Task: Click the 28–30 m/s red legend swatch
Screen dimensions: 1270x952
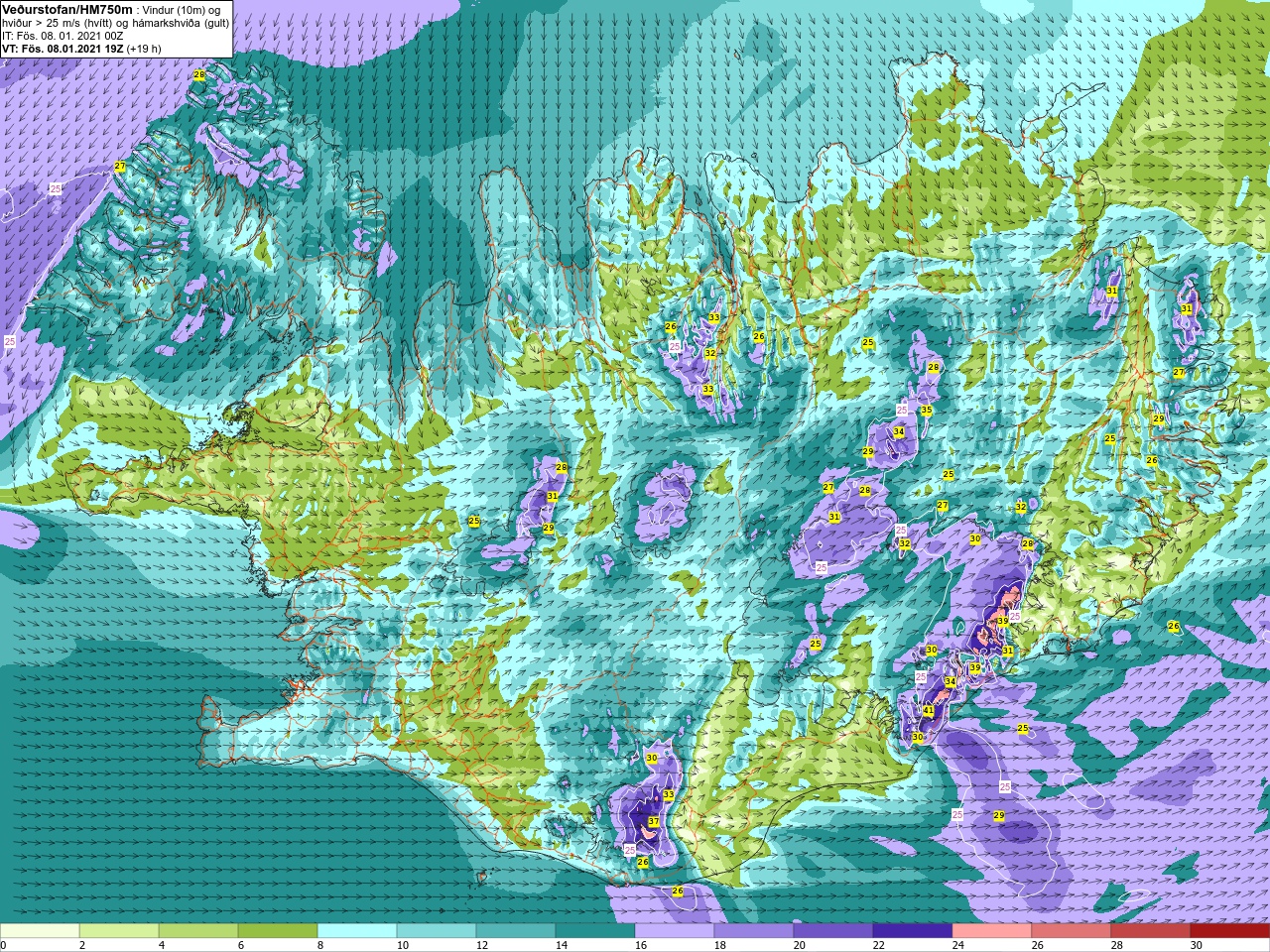Action: [1151, 931]
